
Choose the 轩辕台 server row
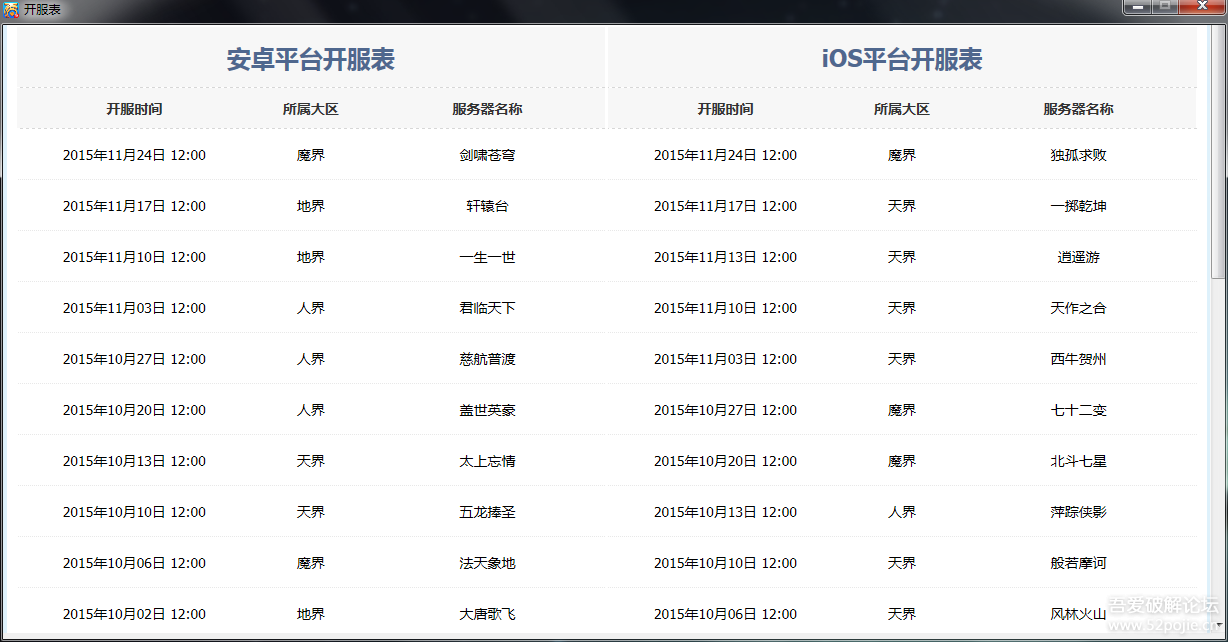[487, 206]
